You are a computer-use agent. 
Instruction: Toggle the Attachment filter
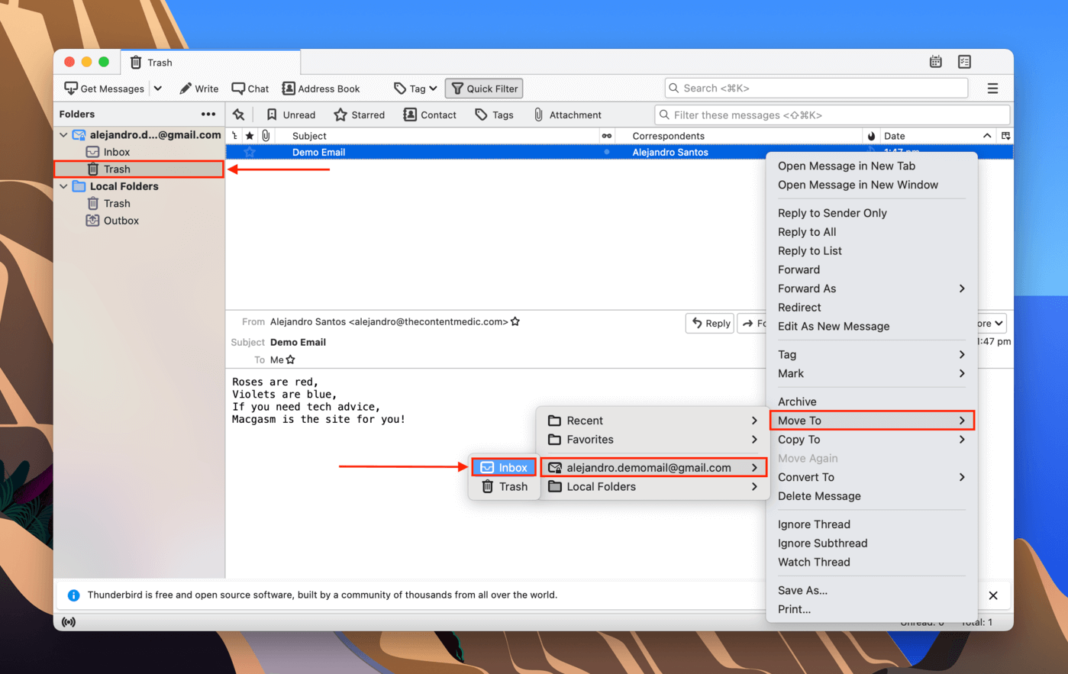pos(567,114)
